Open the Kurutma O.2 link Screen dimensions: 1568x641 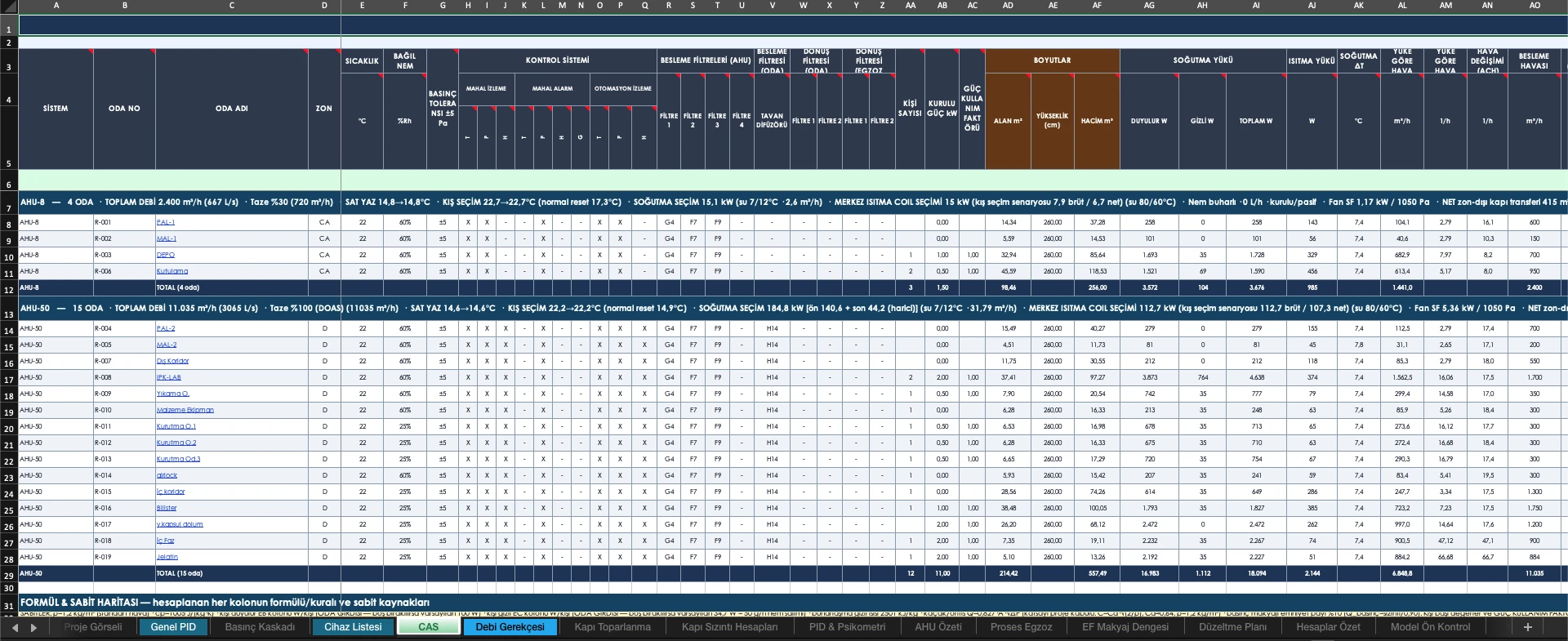176,443
